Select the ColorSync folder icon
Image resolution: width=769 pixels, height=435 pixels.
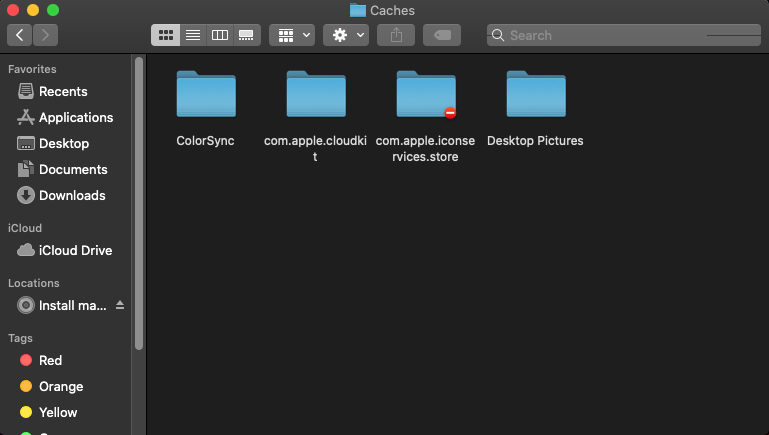tap(206, 94)
